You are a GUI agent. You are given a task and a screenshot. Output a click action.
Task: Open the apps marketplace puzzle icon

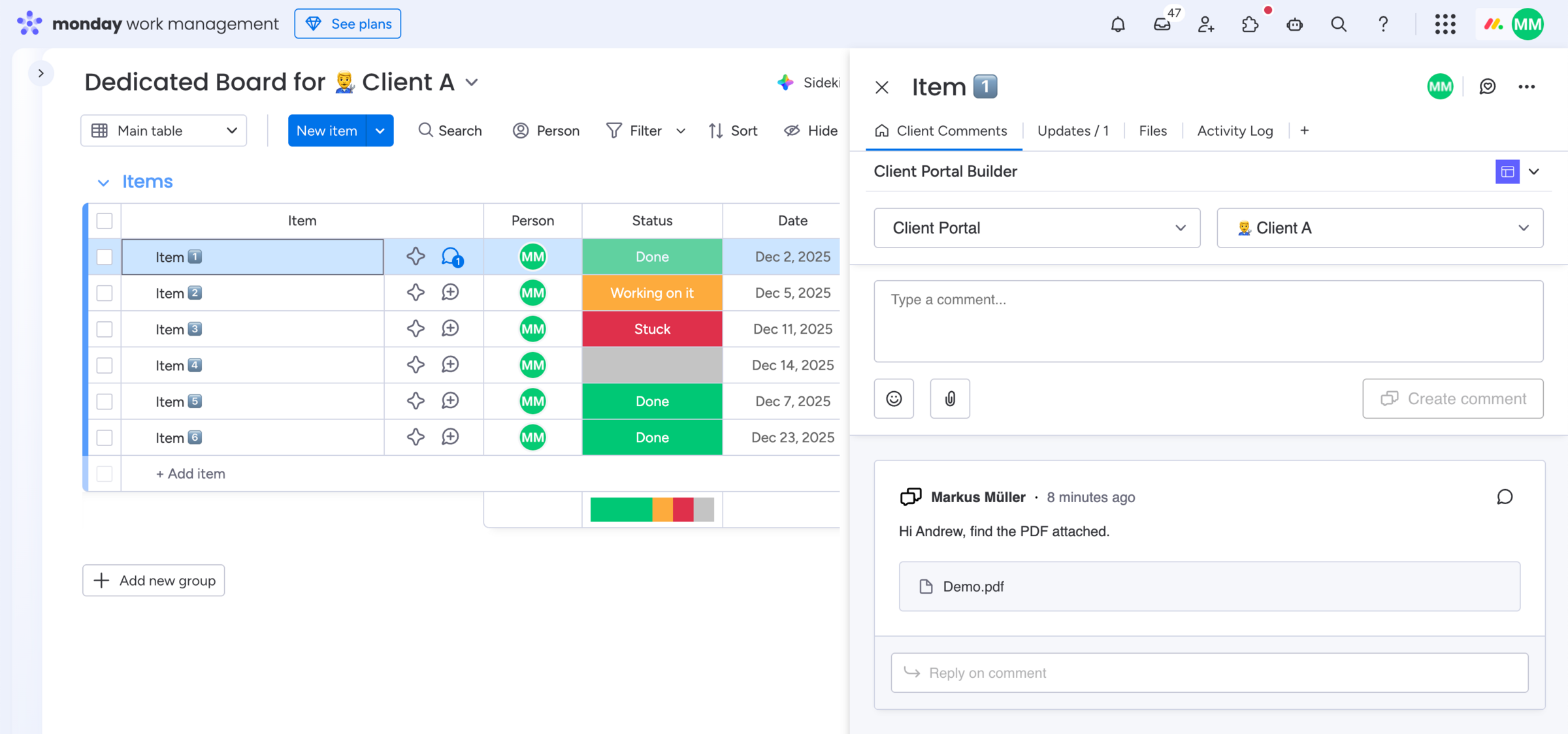[x=1250, y=25]
